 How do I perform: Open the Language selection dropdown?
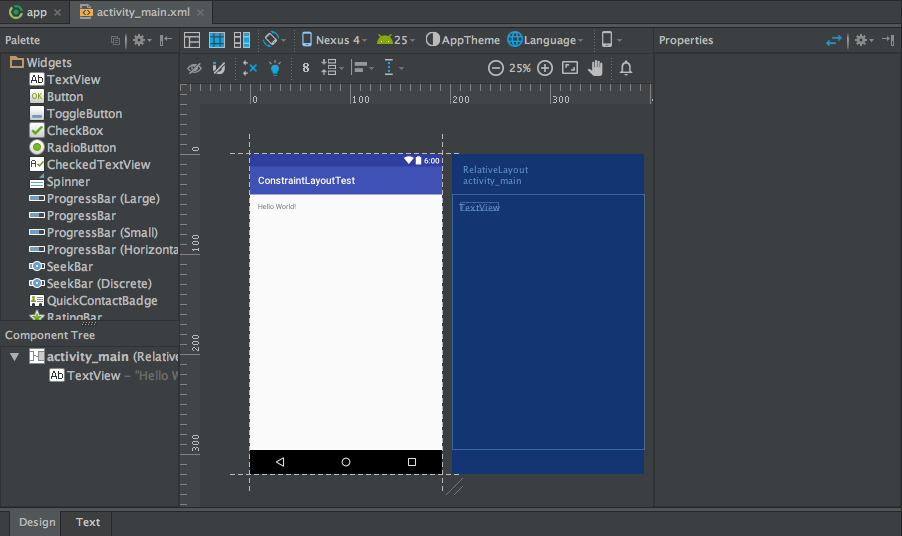click(x=545, y=40)
